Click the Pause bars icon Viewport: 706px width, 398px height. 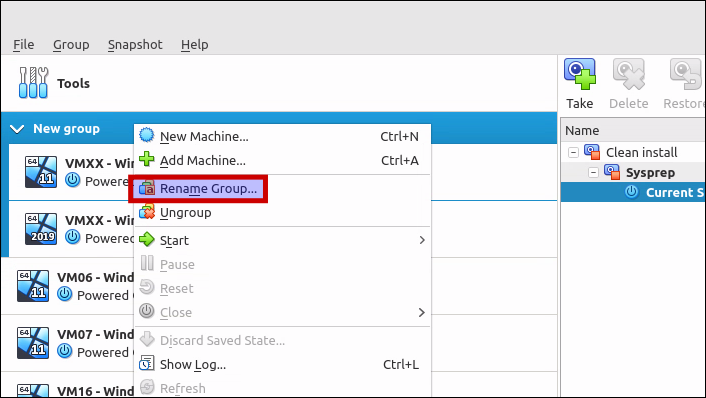tap(147, 263)
